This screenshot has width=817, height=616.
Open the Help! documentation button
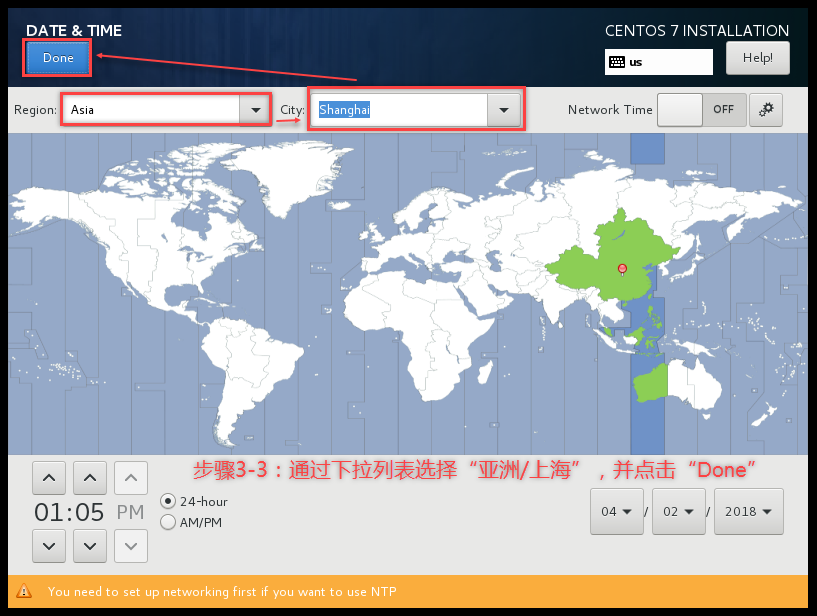(x=758, y=58)
